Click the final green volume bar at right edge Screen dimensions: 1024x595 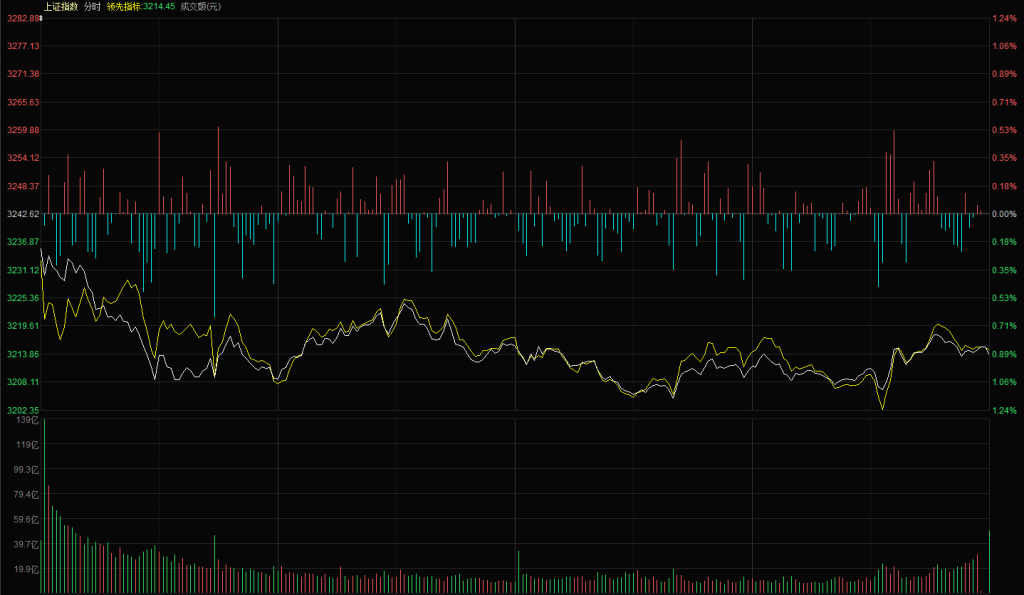point(989,562)
